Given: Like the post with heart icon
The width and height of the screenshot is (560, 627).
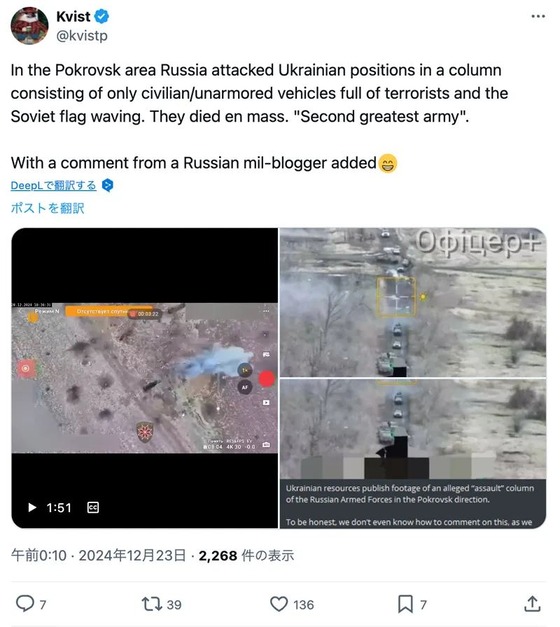Looking at the screenshot, I should pyautogui.click(x=279, y=604).
